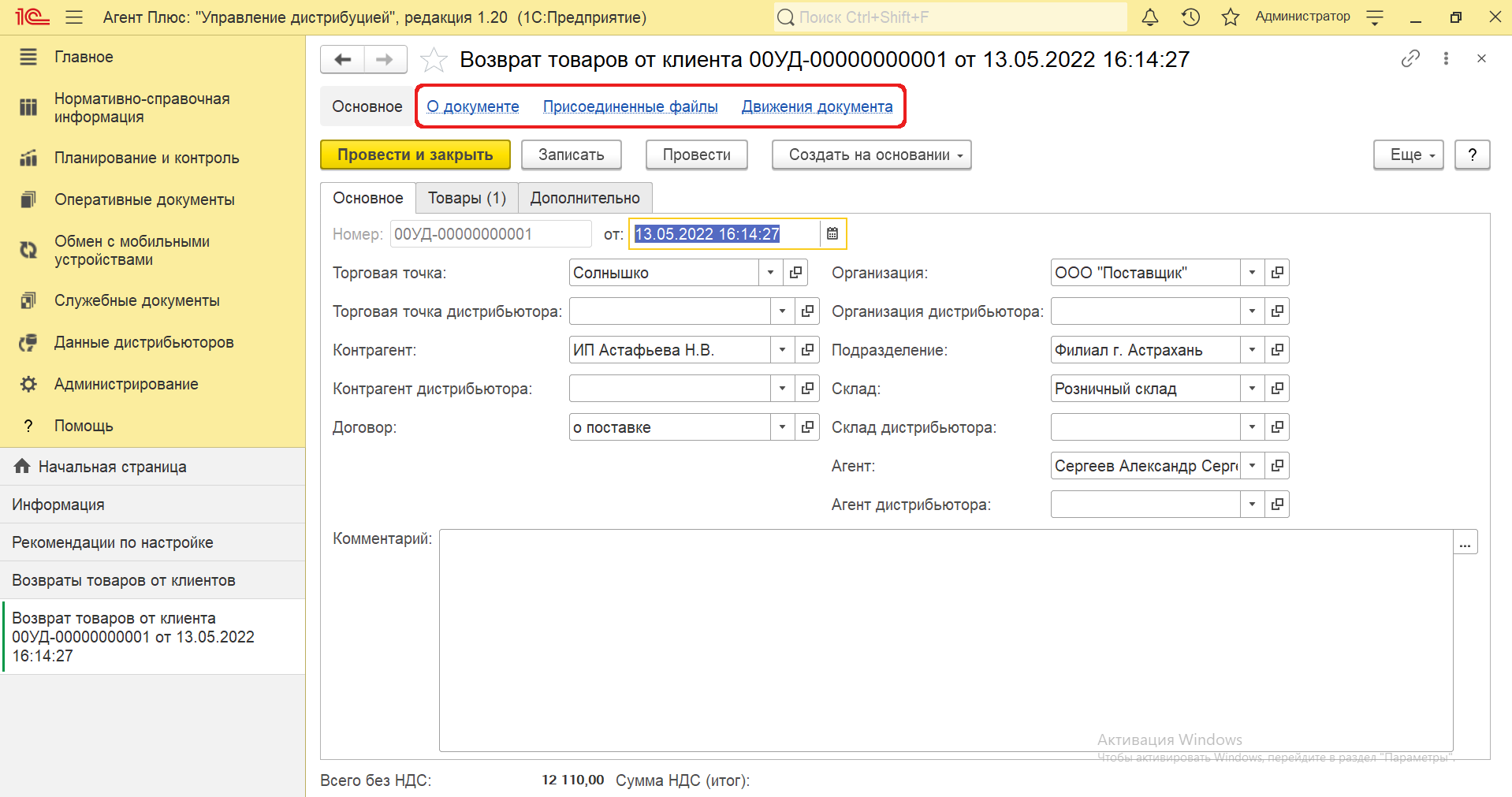Image resolution: width=1512 pixels, height=797 pixels.
Task: Go to Начальная страница
Action: (x=152, y=467)
